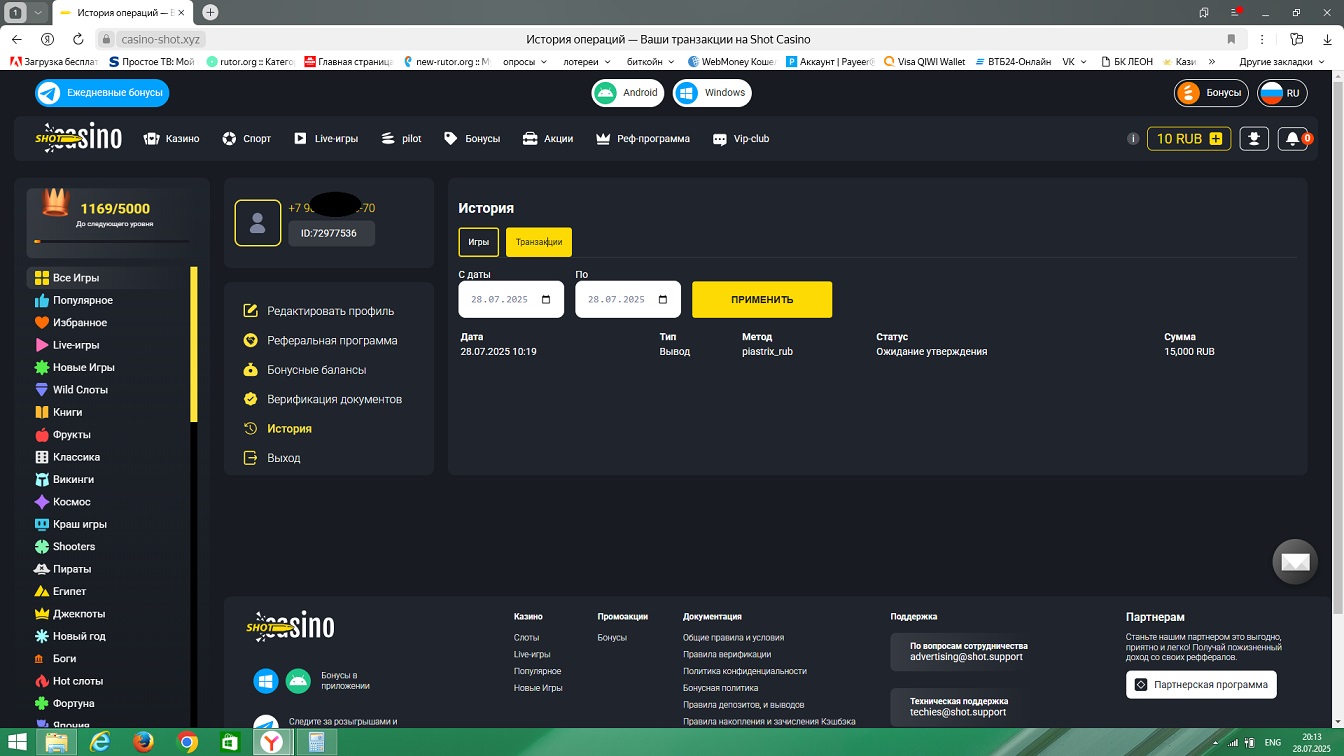Click the Telegram daily bonuses icon
The height and width of the screenshot is (756, 1344).
(49, 93)
